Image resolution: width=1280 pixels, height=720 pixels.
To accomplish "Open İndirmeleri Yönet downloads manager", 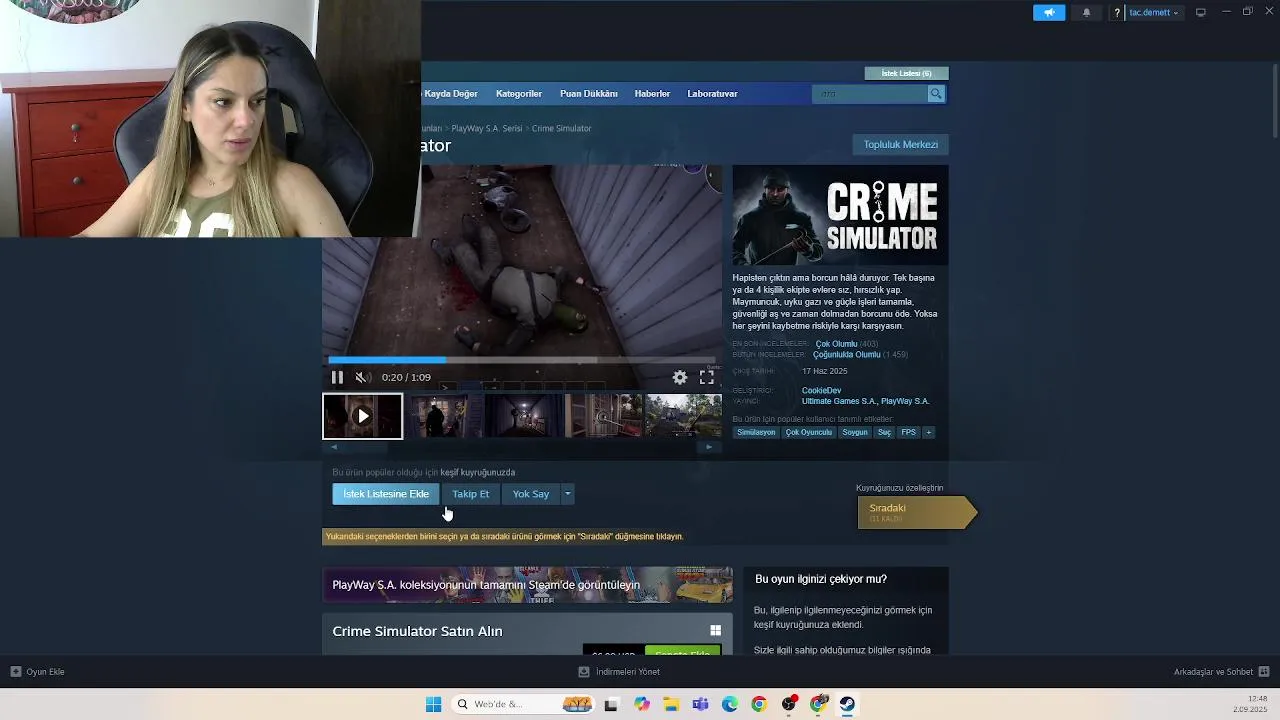I will click(x=619, y=672).
